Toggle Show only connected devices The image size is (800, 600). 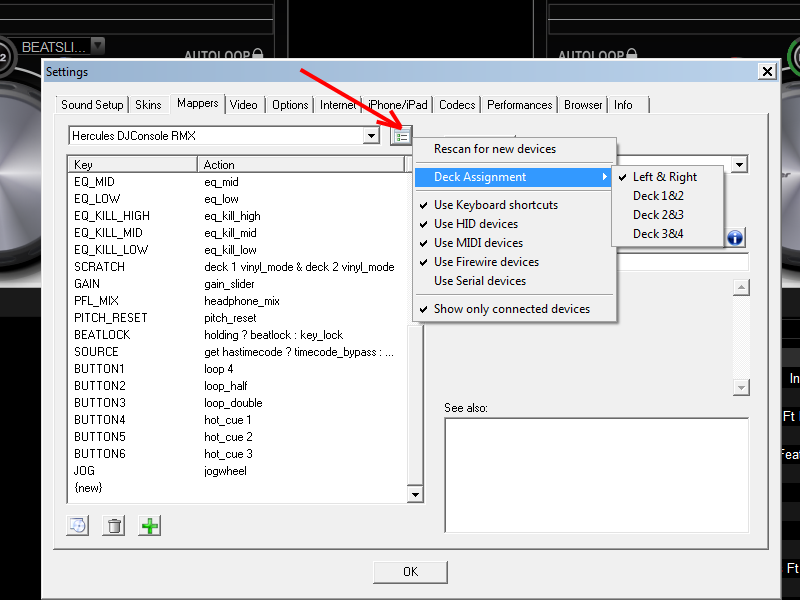515,309
